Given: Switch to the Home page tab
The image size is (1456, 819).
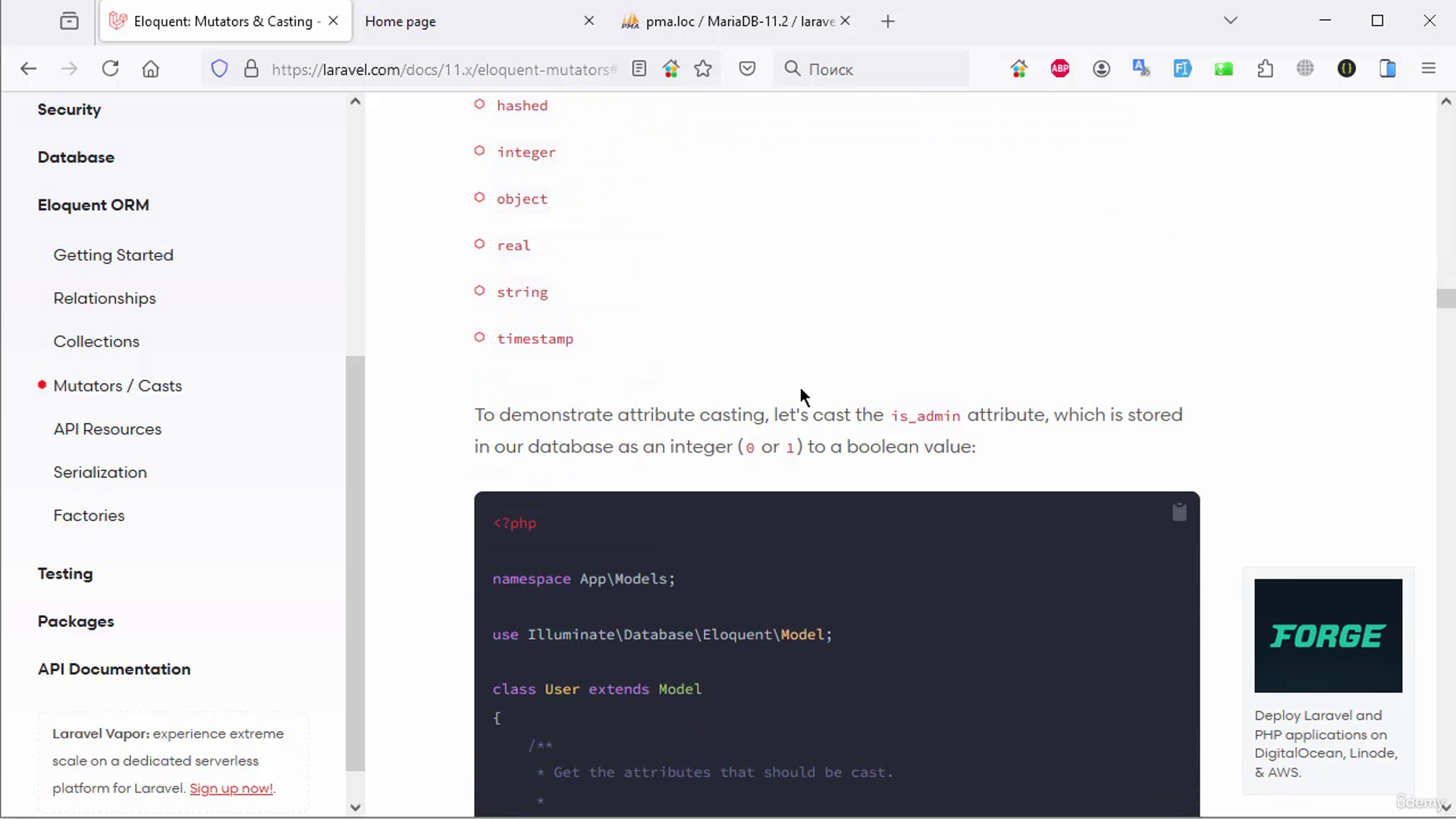Looking at the screenshot, I should pos(470,21).
